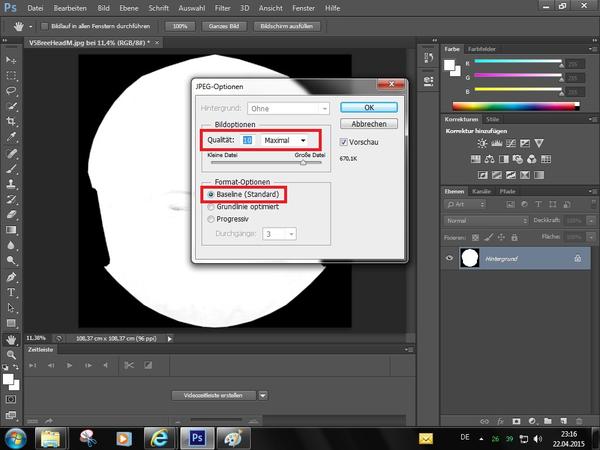Open the Durchgänge dropdown

coord(279,234)
